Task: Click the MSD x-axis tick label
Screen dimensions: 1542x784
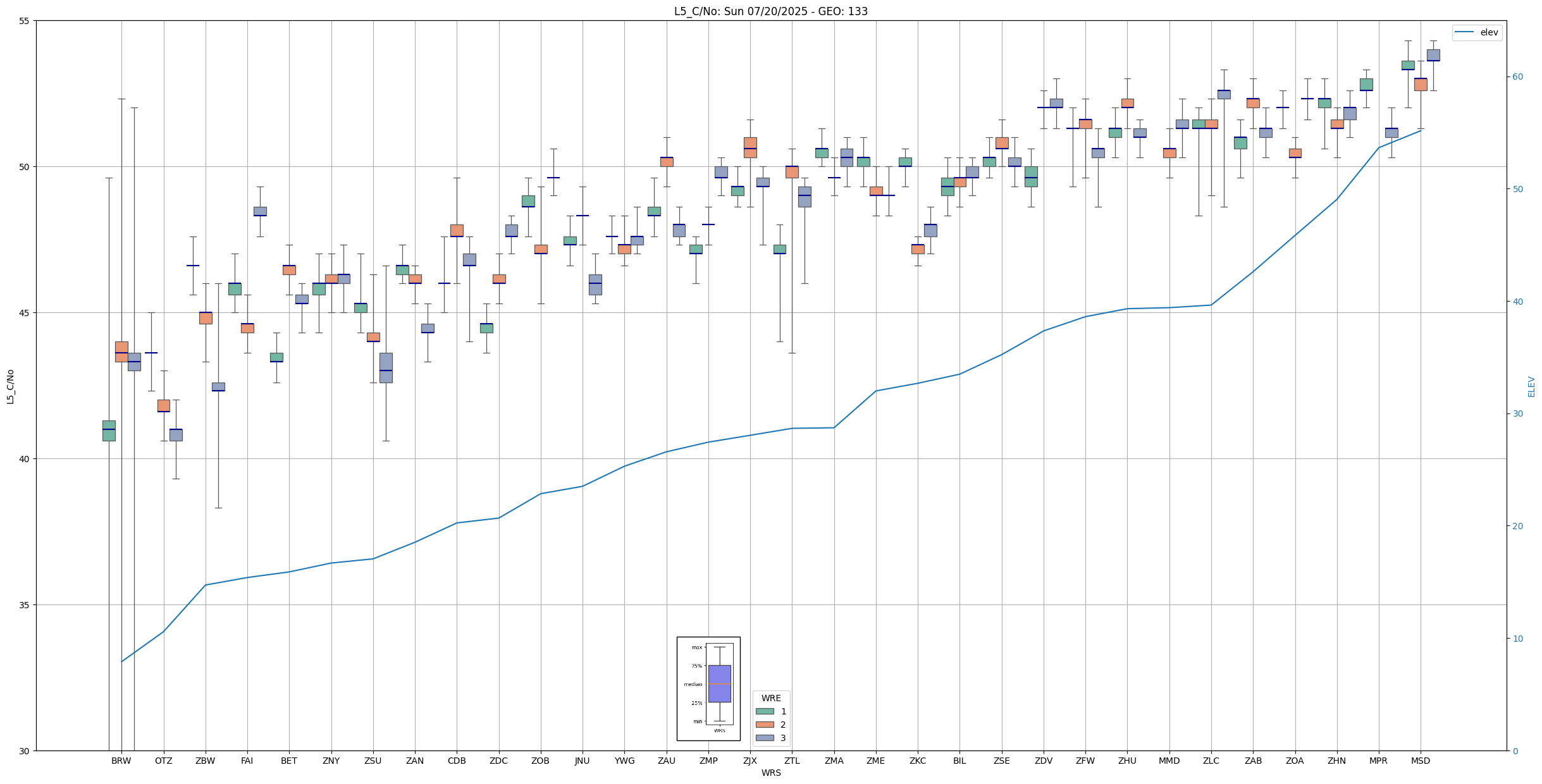Action: [1420, 761]
